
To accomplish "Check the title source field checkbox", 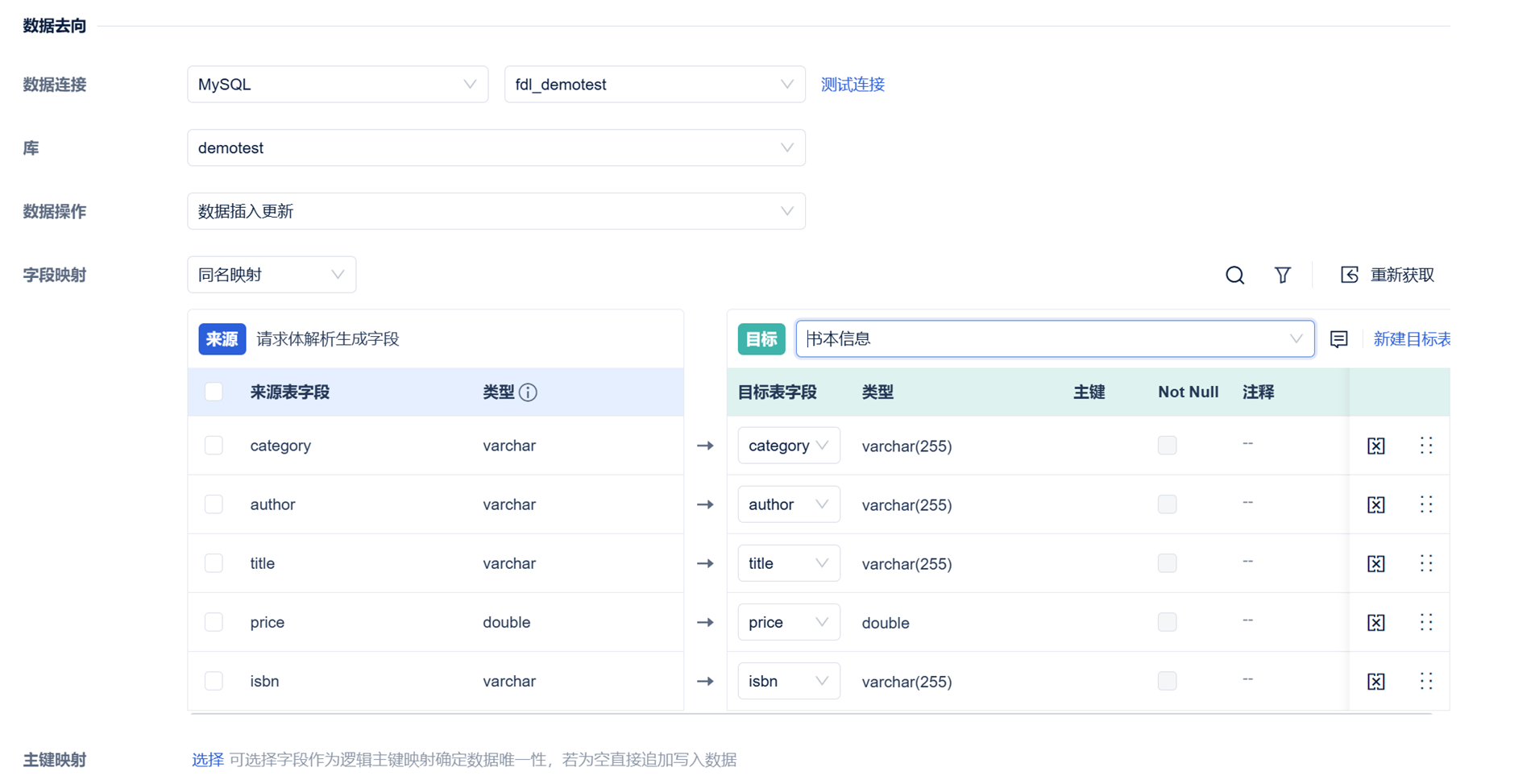I will tap(214, 563).
